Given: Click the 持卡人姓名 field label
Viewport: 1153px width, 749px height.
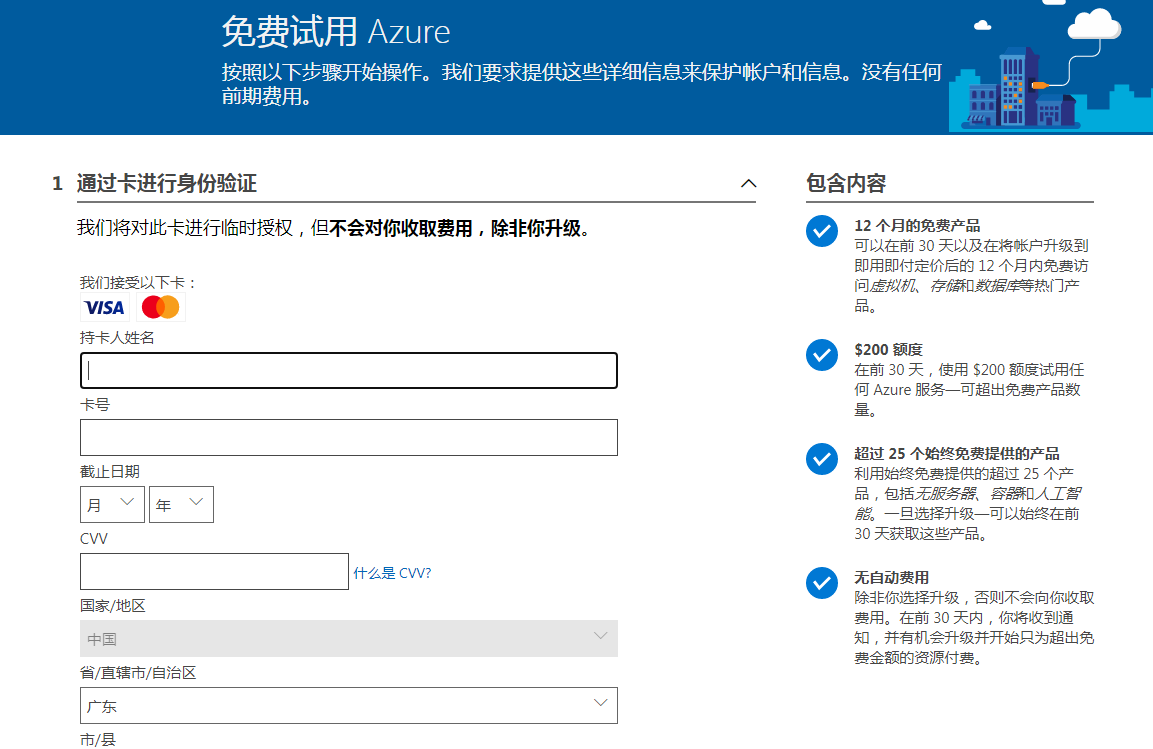Looking at the screenshot, I should click(117, 337).
